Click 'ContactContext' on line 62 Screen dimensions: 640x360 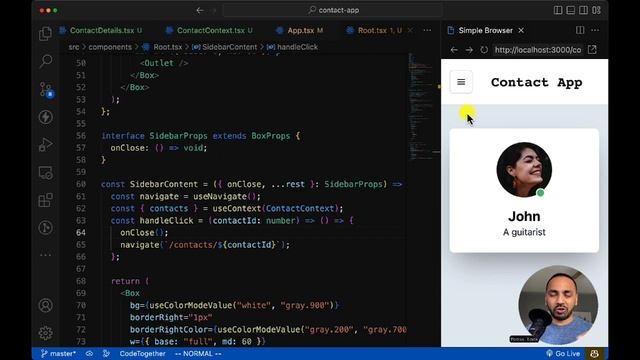pos(300,209)
